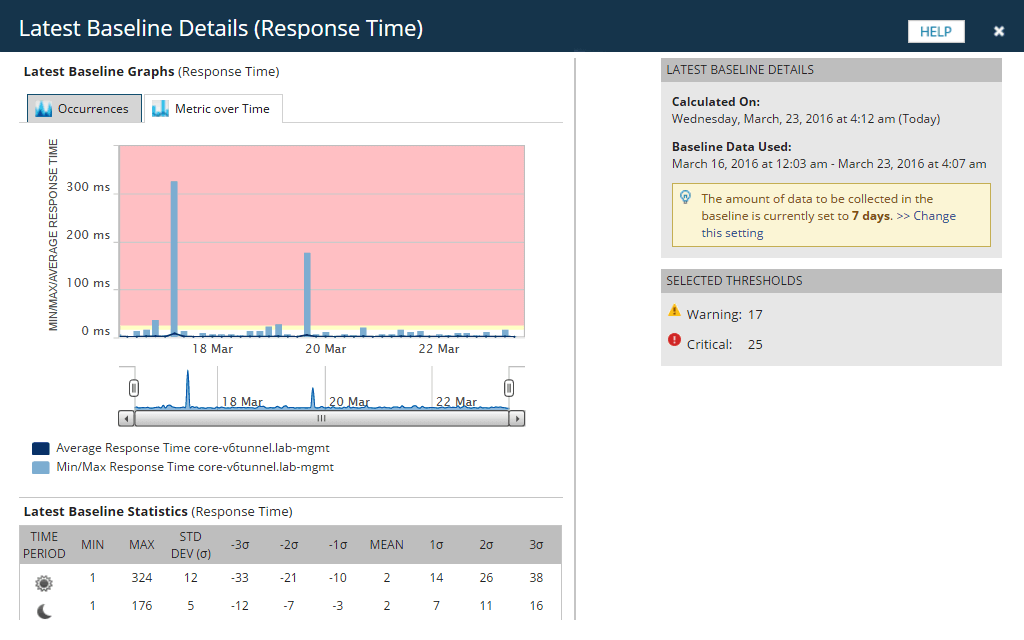
Task: Click the left arrow on the chart scrollbar
Action: click(126, 417)
